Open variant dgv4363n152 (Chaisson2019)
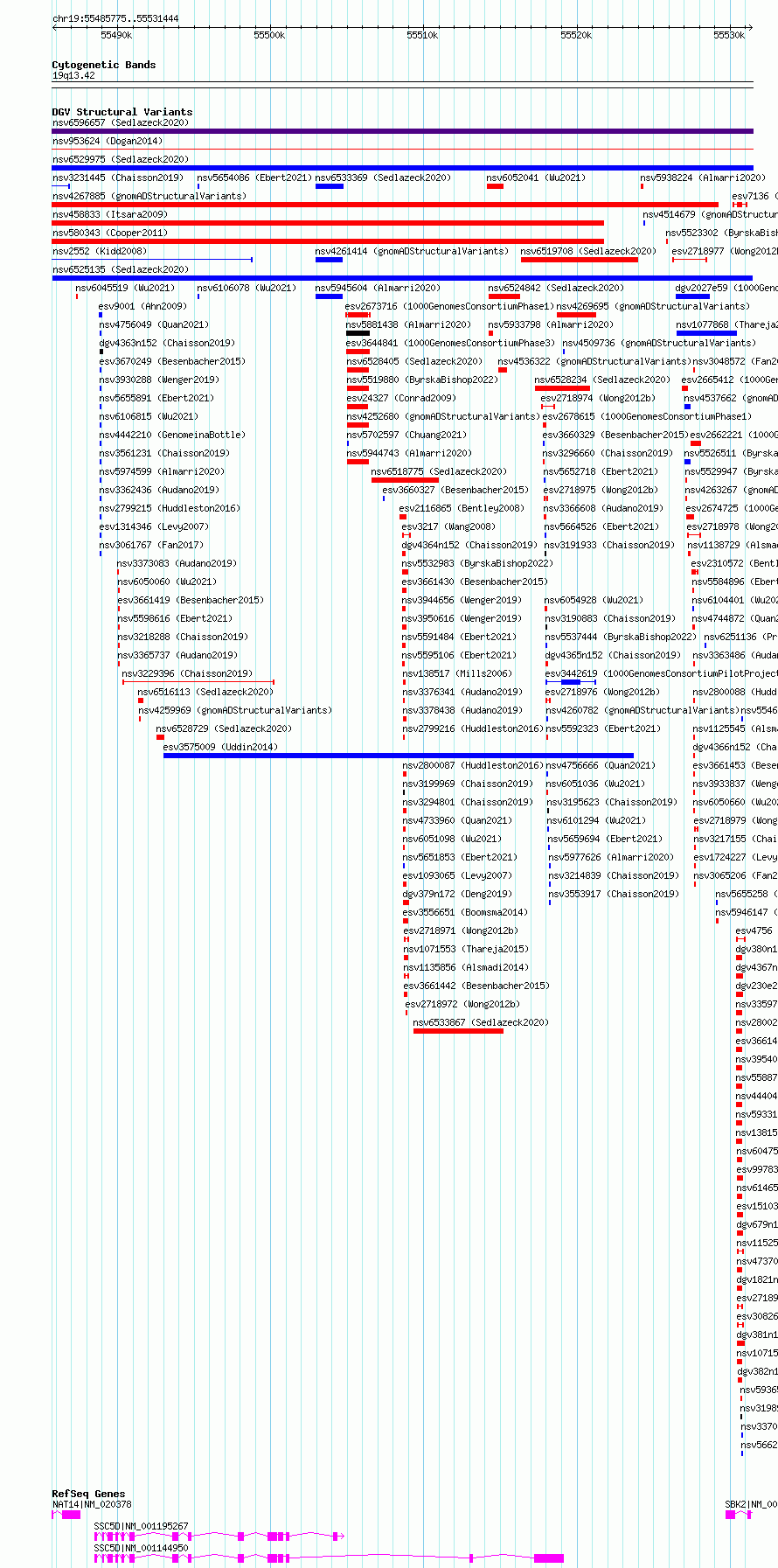Screen dimensions: 778x1568 click(x=167, y=343)
